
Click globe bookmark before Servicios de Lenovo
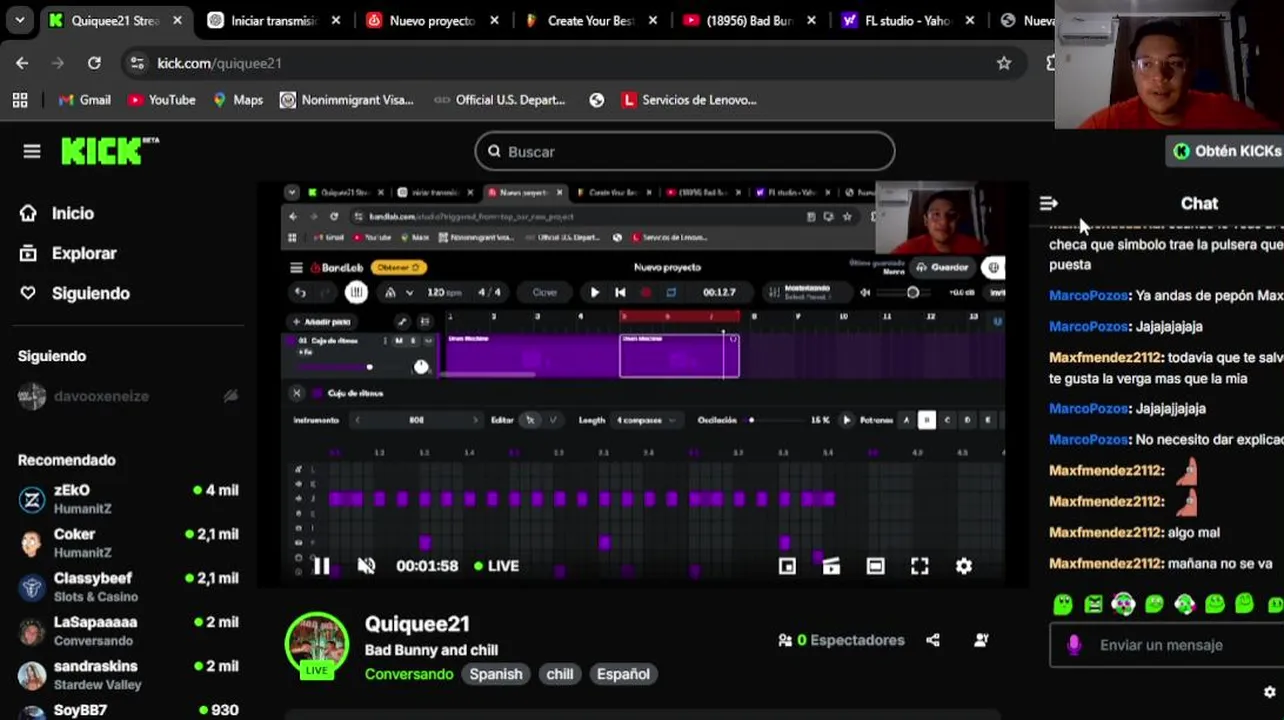coord(597,100)
